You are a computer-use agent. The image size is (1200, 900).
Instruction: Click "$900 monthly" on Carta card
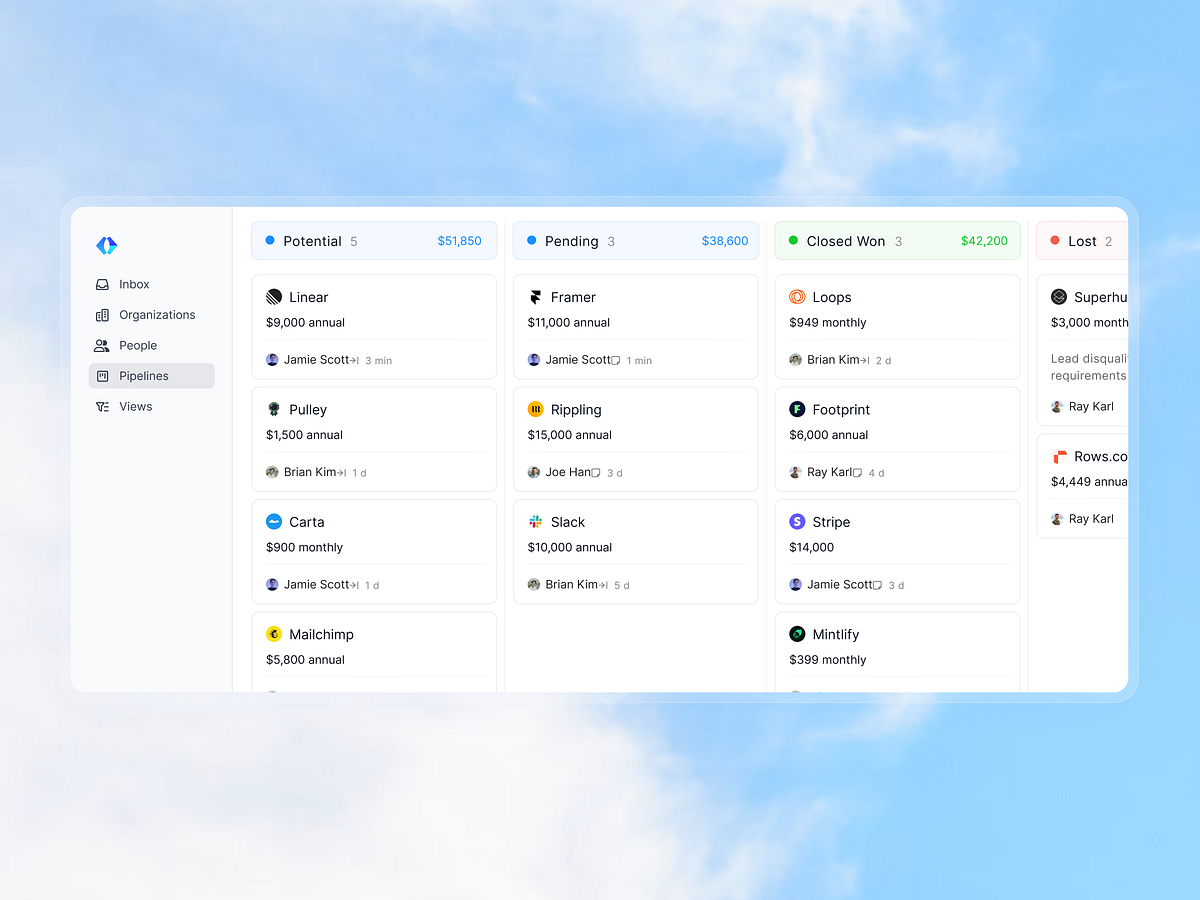[305, 548]
